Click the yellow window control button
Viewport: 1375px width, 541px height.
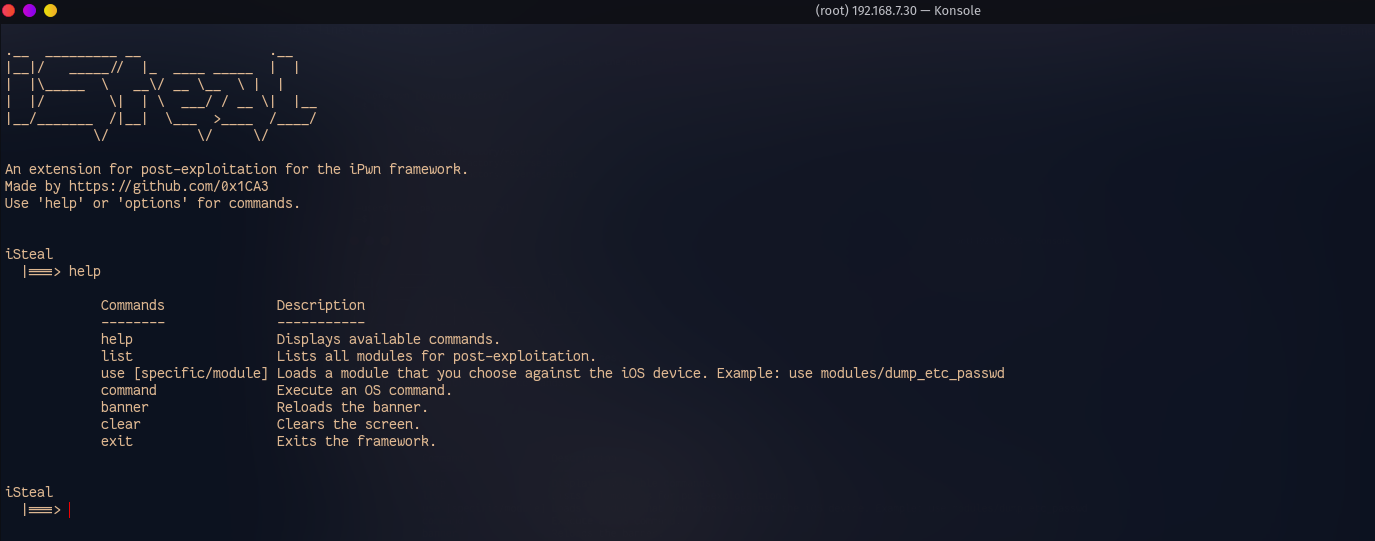point(50,10)
